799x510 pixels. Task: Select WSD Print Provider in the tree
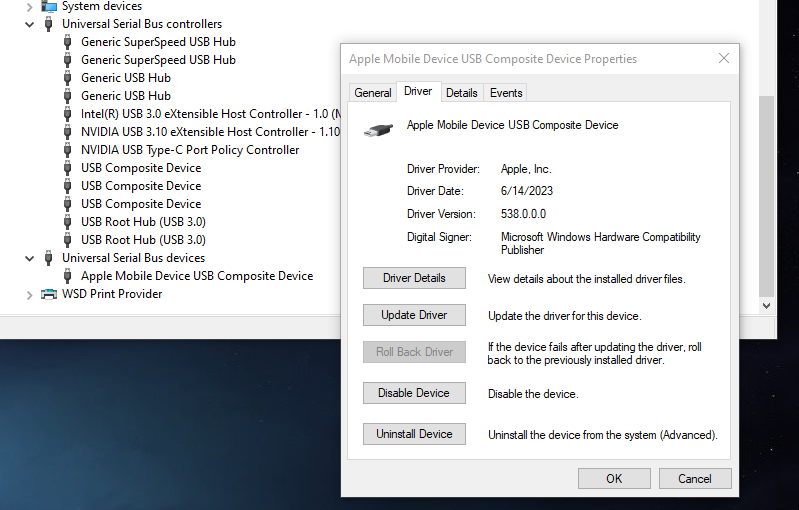pos(112,294)
